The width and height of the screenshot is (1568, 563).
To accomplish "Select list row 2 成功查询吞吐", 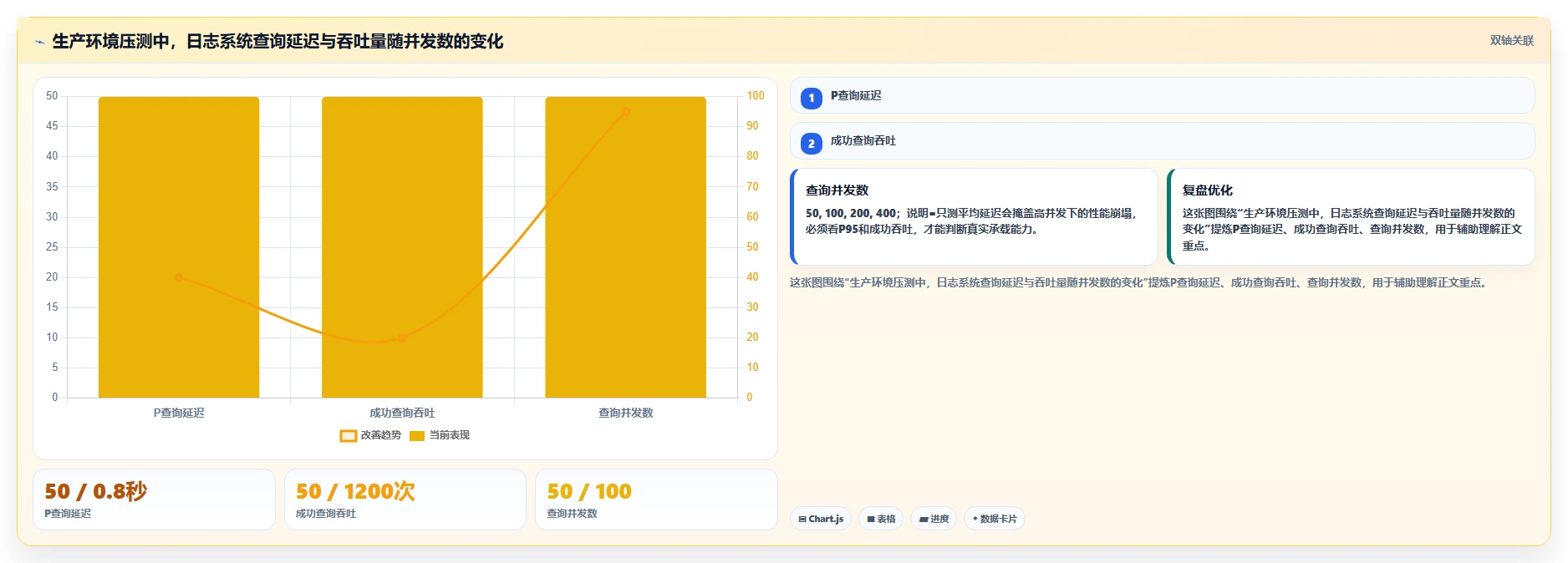I will point(1162,141).
